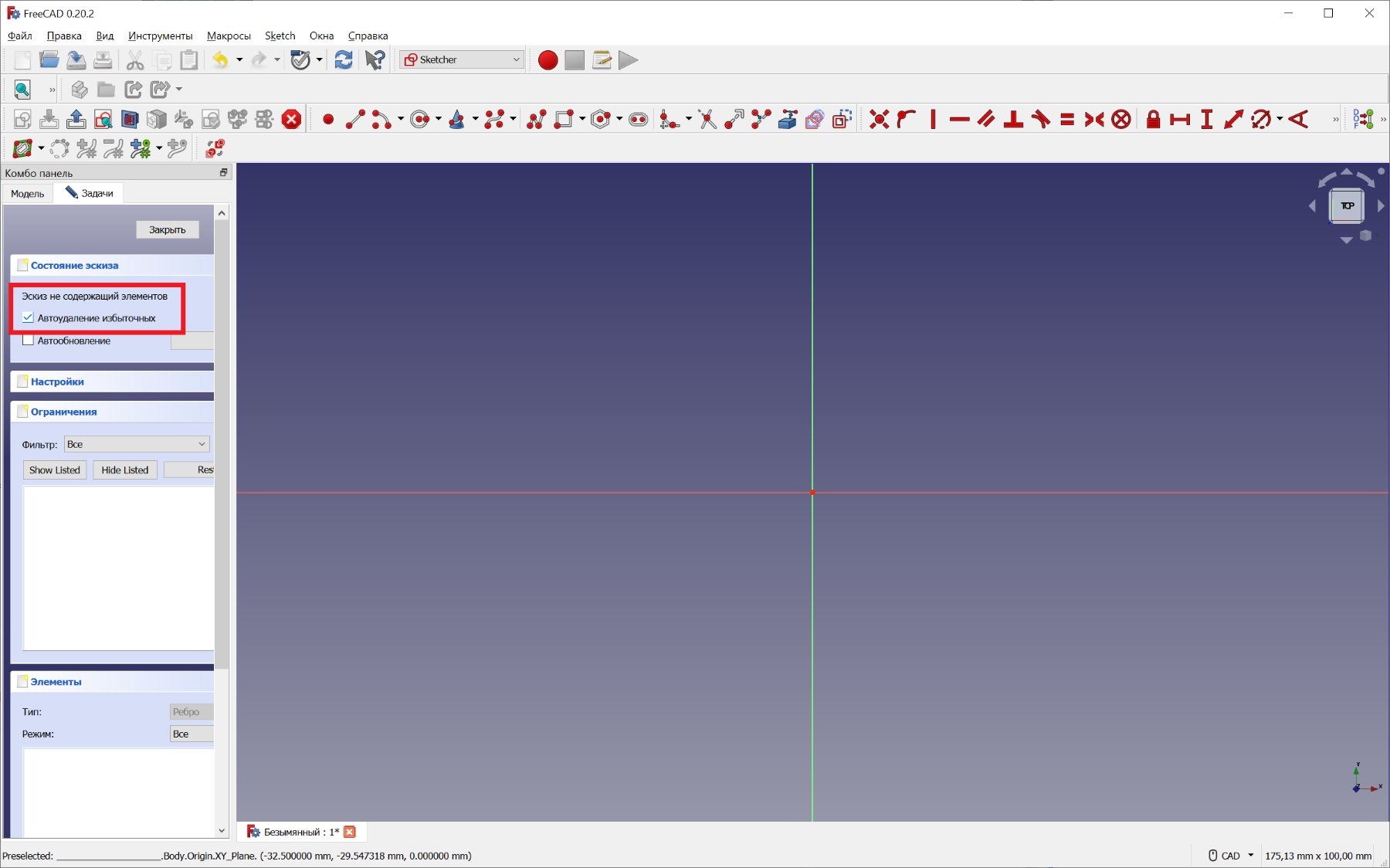
Task: Click the Refresh icon in toolbar
Action: tap(344, 60)
